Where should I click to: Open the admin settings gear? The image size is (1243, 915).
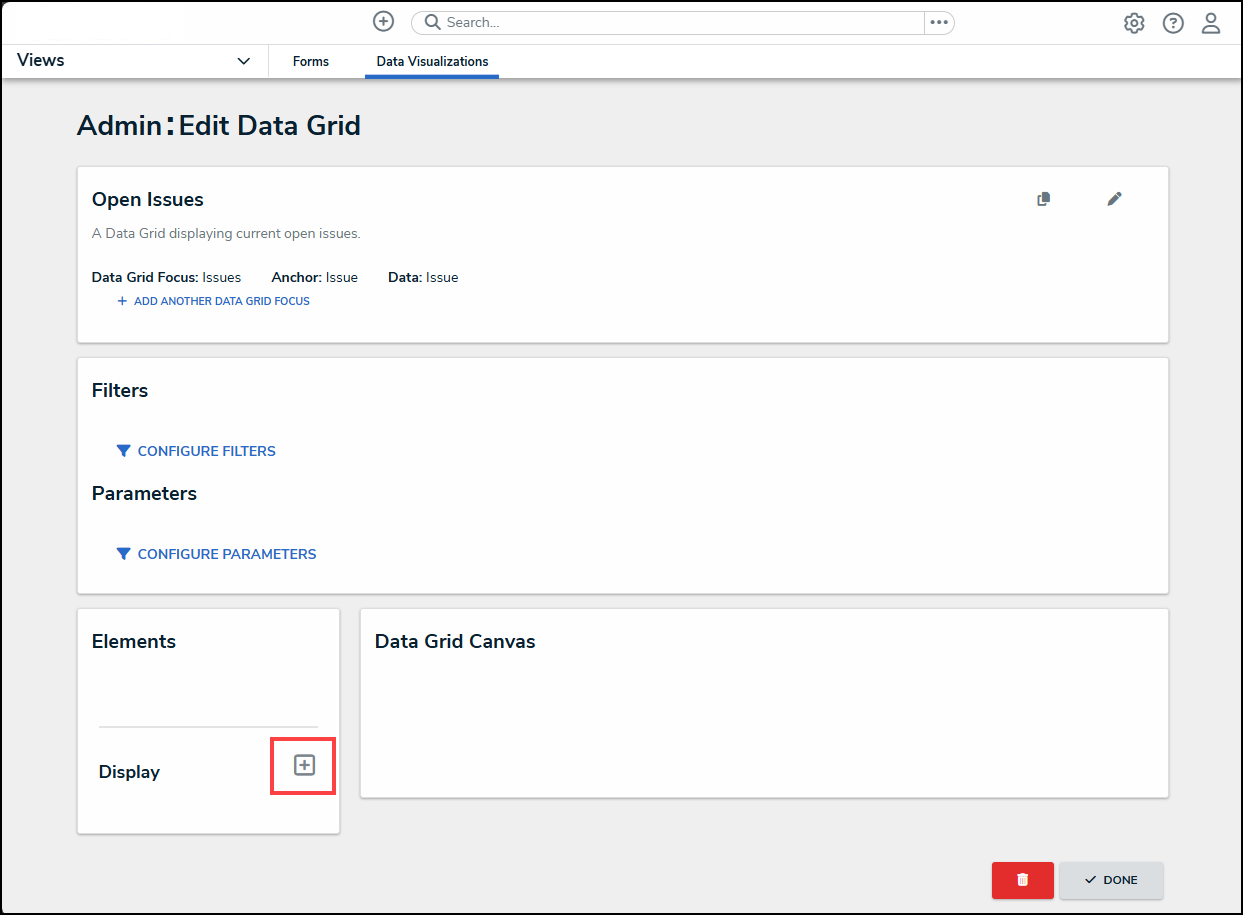(x=1134, y=23)
